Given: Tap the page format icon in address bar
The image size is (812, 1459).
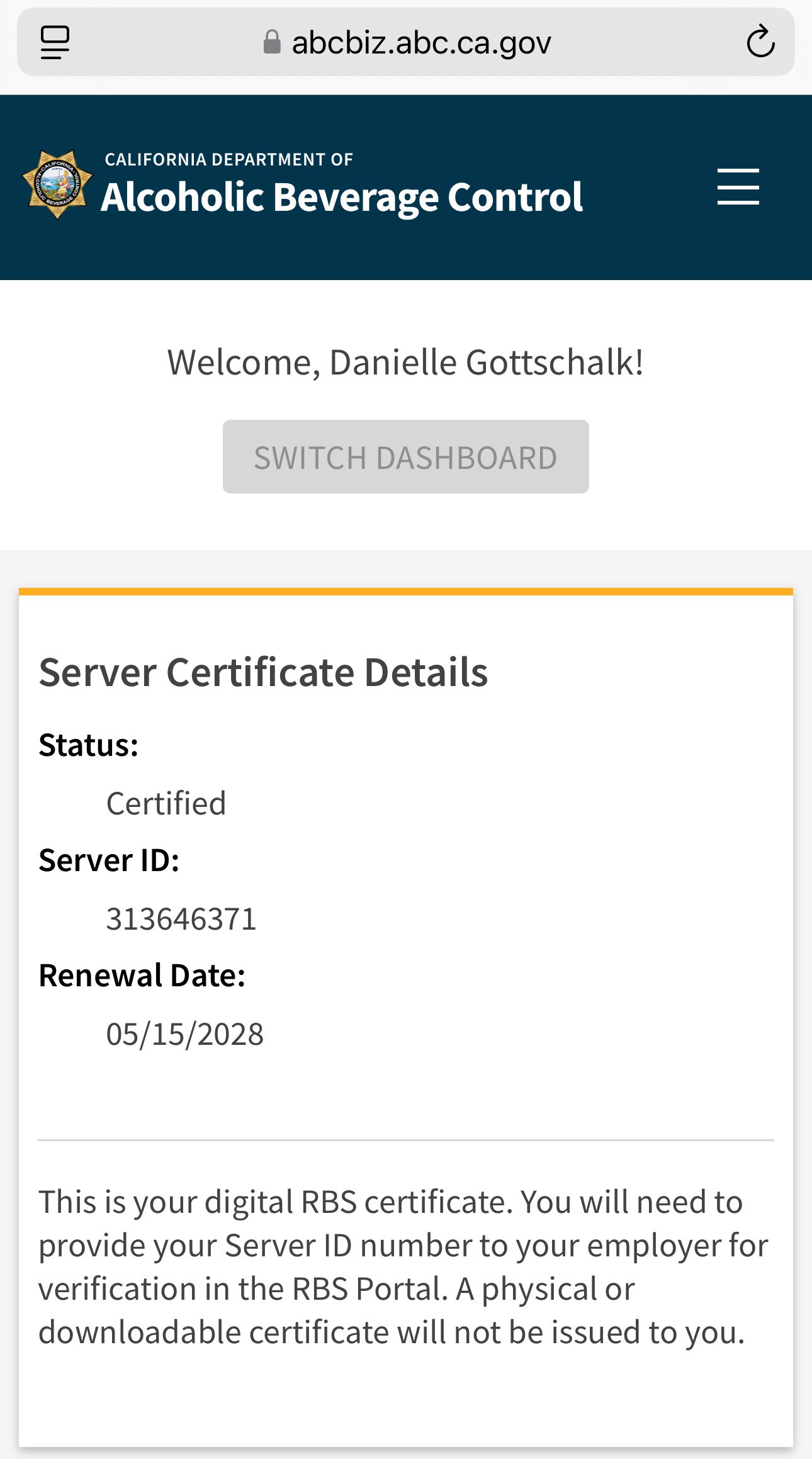Looking at the screenshot, I should pos(55,42).
